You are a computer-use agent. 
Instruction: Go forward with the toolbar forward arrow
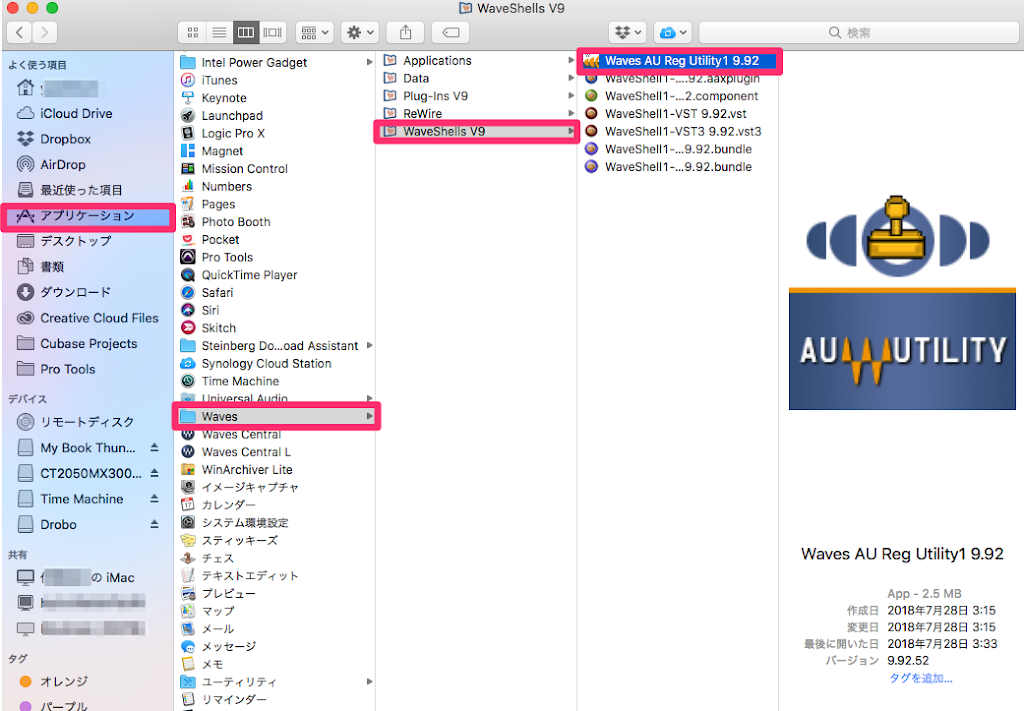(44, 32)
